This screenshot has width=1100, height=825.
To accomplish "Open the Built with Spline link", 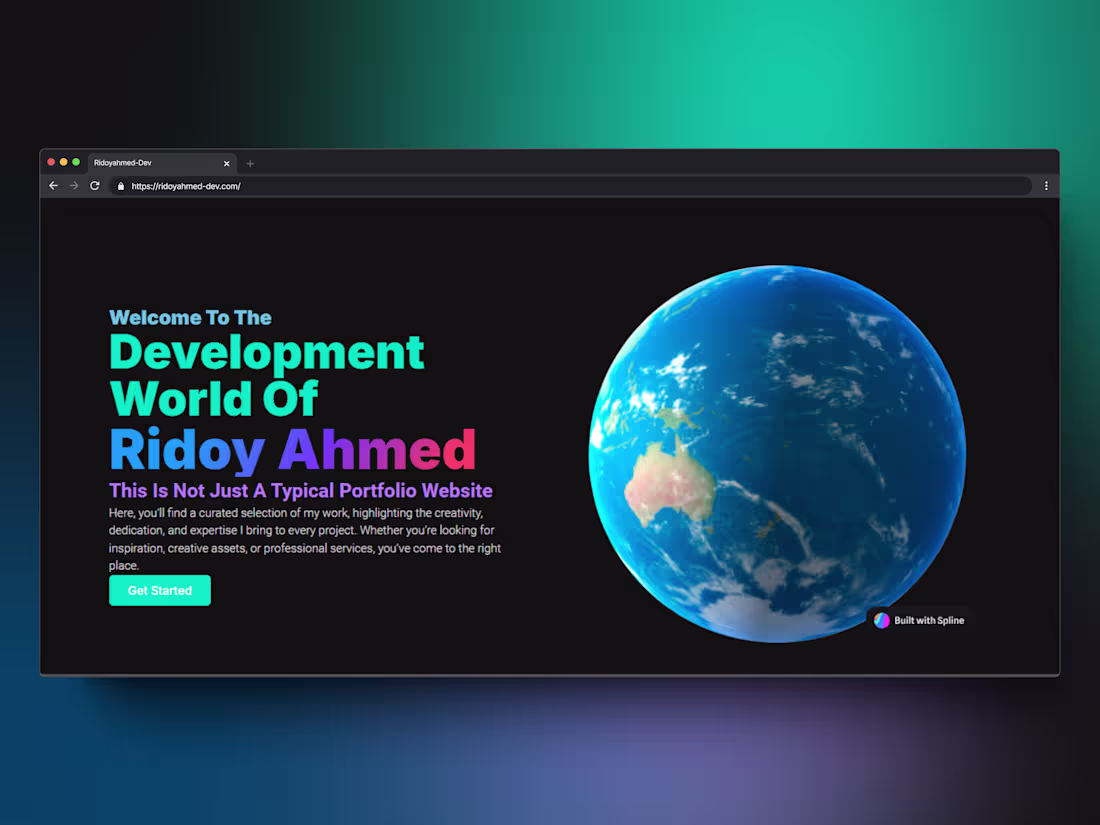I will (x=928, y=620).
